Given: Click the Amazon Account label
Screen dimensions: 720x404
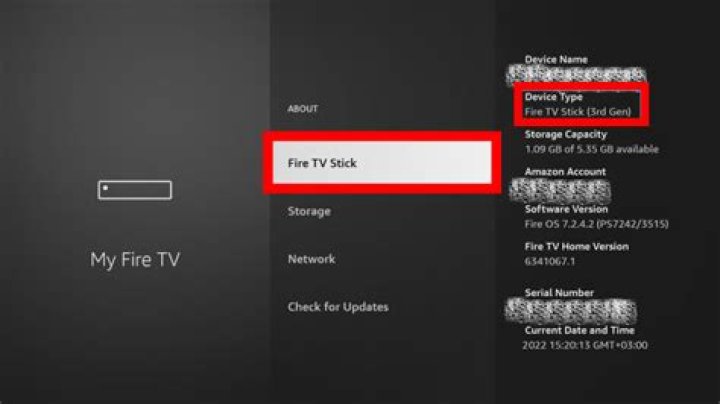Looking at the screenshot, I should pos(565,172).
